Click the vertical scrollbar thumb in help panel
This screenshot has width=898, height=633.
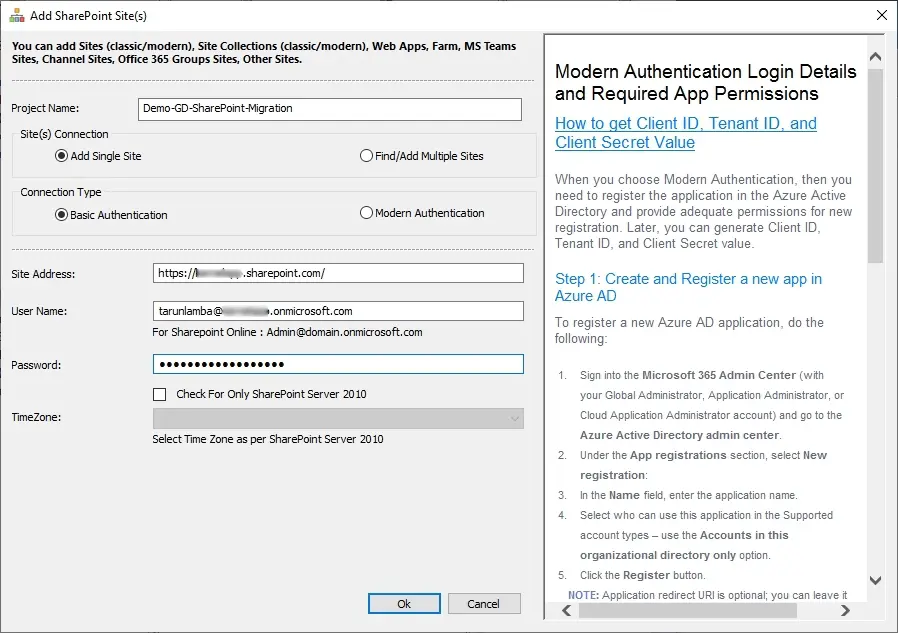coord(875,166)
